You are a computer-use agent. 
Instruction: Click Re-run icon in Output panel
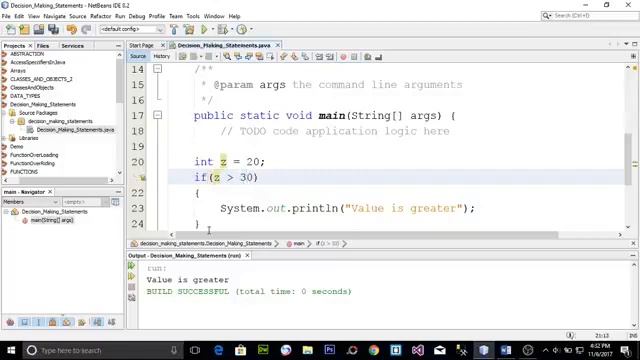point(131,266)
